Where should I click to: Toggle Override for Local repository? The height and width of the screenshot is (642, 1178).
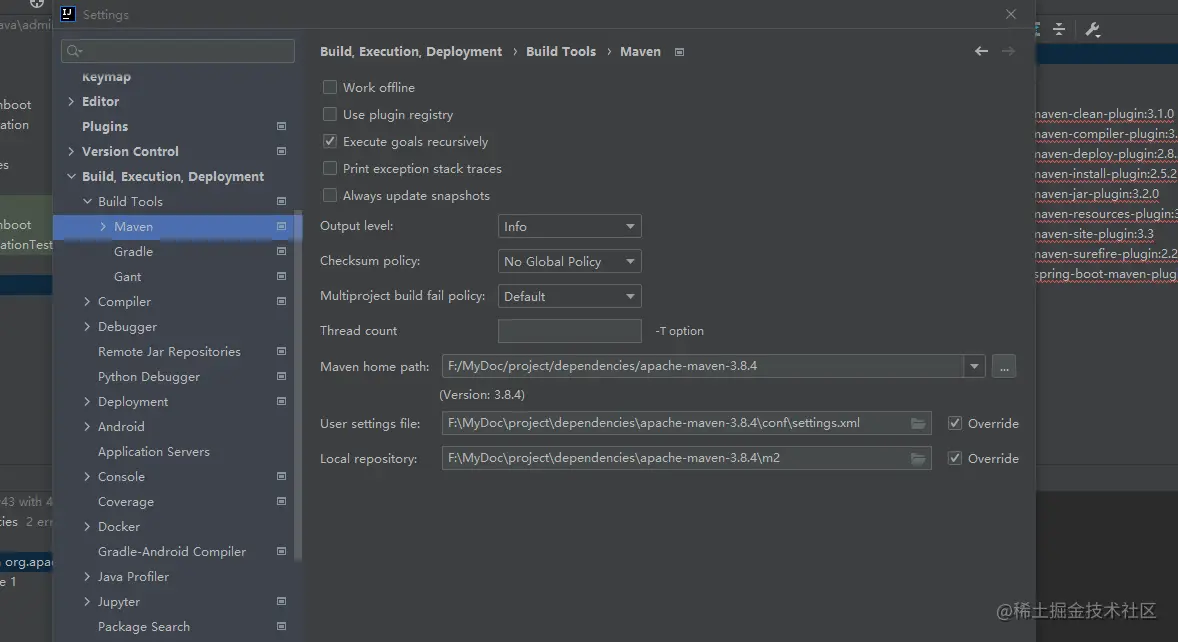(955, 458)
